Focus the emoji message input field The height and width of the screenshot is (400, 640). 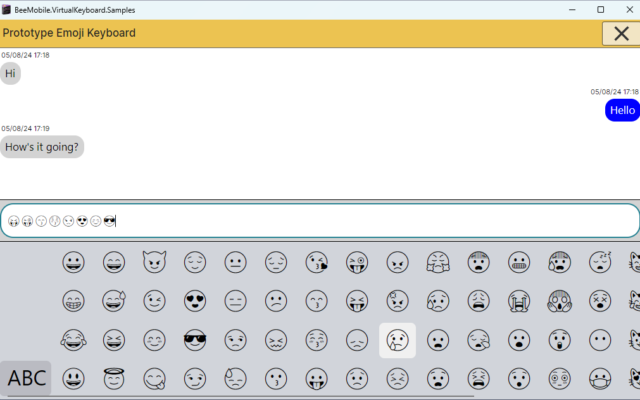[320, 221]
